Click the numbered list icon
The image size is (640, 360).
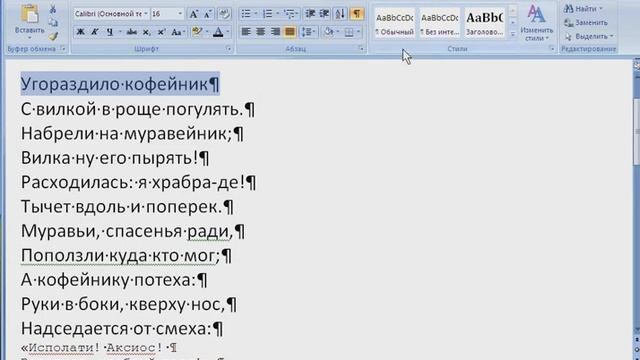tap(268, 14)
